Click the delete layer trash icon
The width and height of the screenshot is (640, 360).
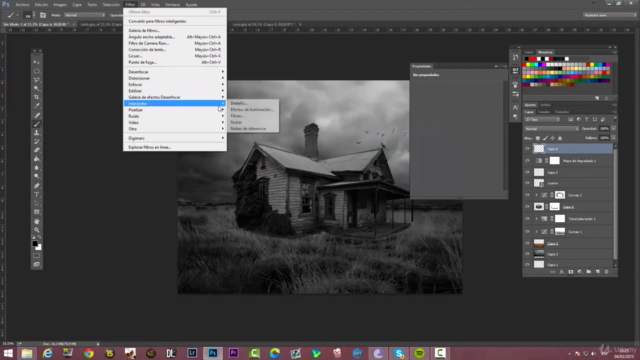[607, 272]
